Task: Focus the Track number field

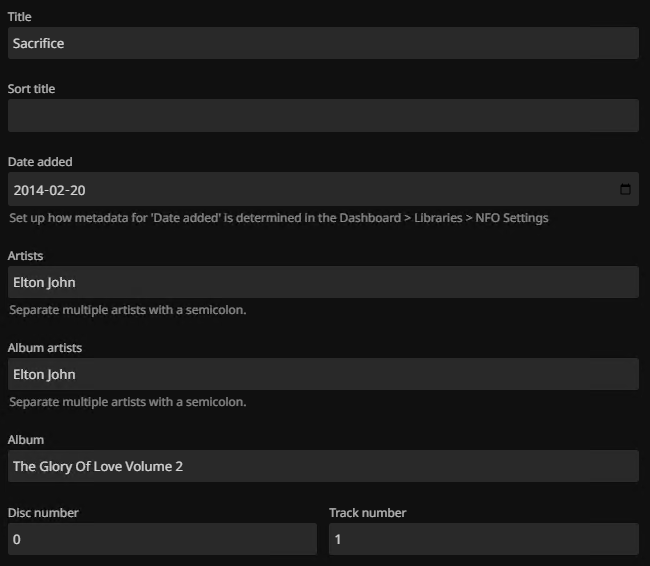Action: click(483, 539)
